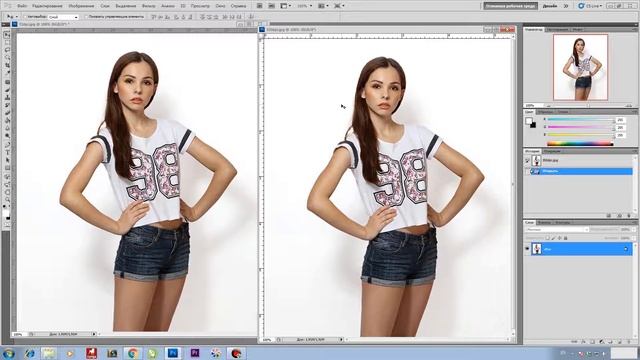The width and height of the screenshot is (640, 360).
Task: Select the Открыть history state
Action: pyautogui.click(x=581, y=171)
